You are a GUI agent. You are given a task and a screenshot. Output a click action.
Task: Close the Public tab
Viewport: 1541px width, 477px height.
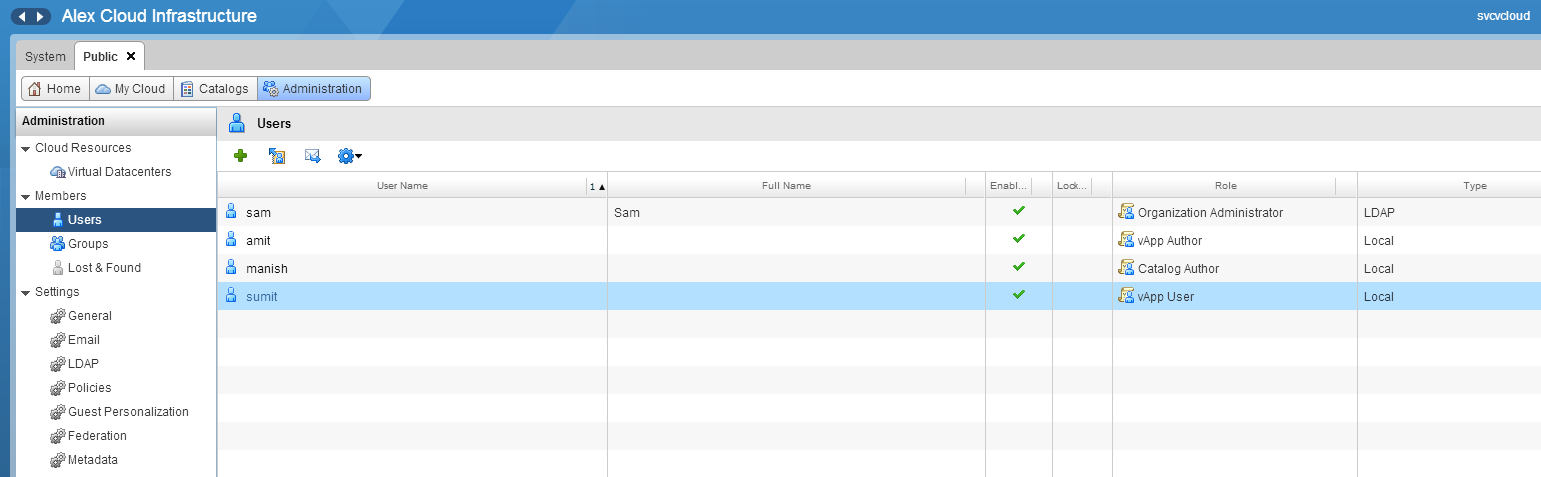tap(131, 56)
